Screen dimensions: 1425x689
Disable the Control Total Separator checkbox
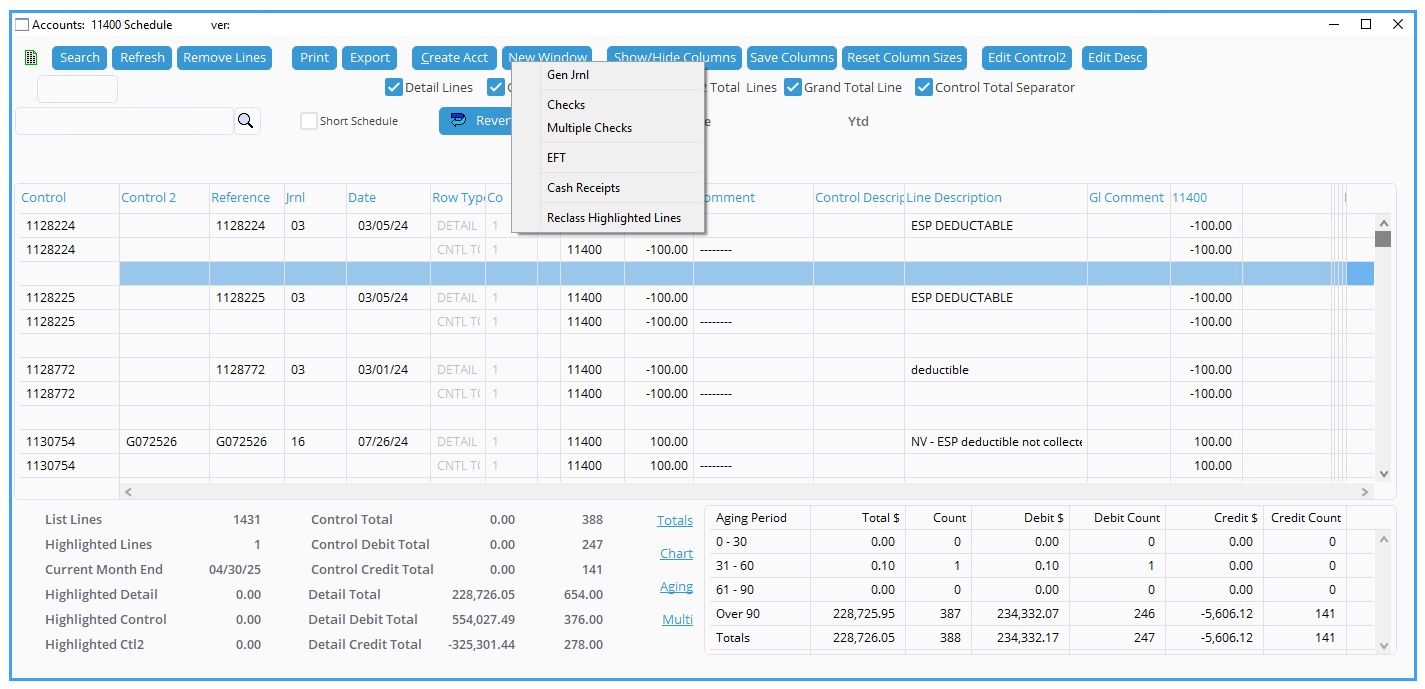[x=924, y=87]
